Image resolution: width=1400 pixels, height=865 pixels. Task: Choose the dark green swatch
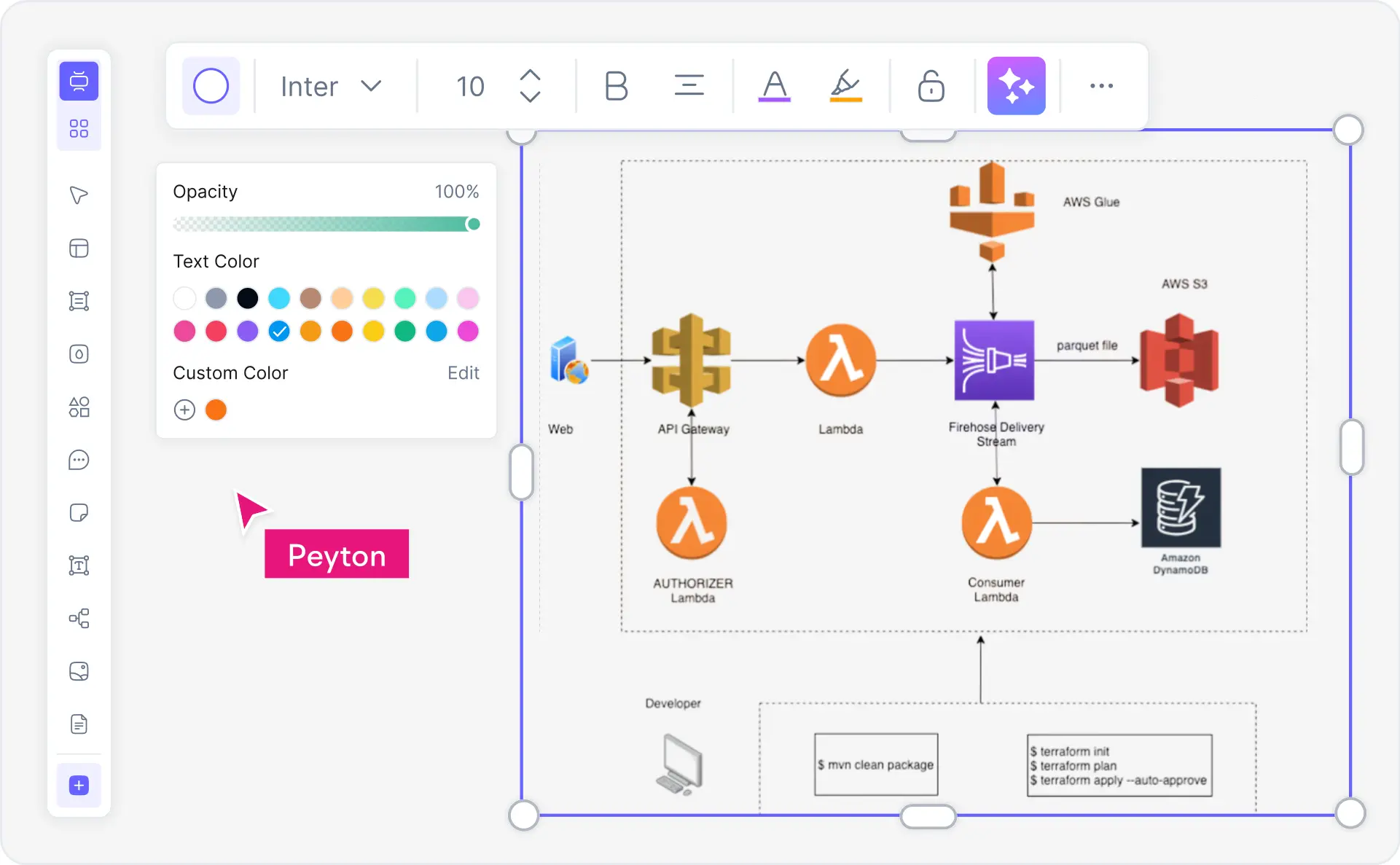point(405,332)
